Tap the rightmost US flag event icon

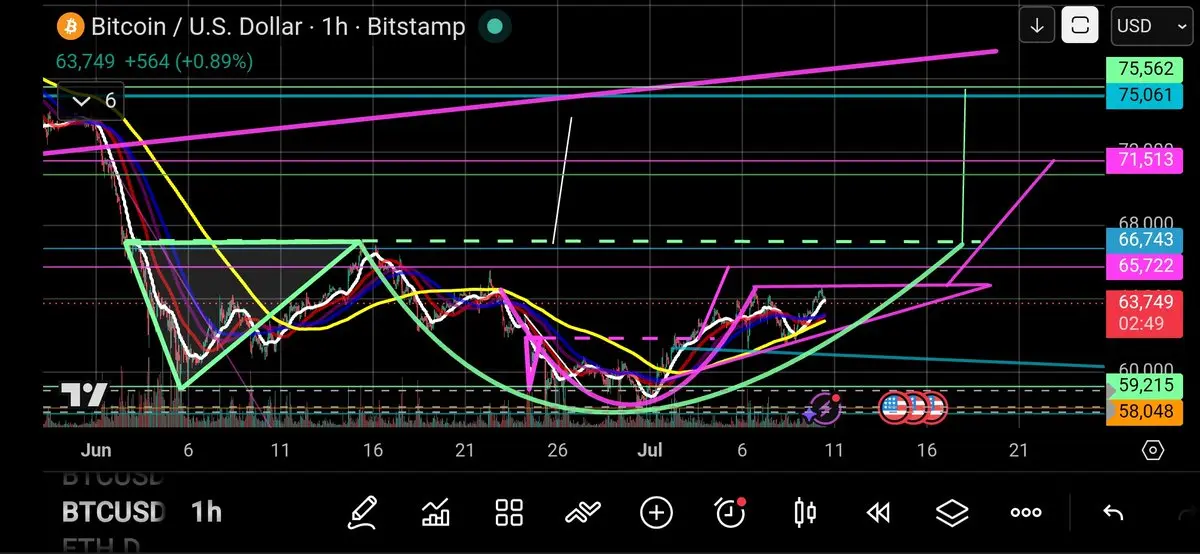click(932, 407)
